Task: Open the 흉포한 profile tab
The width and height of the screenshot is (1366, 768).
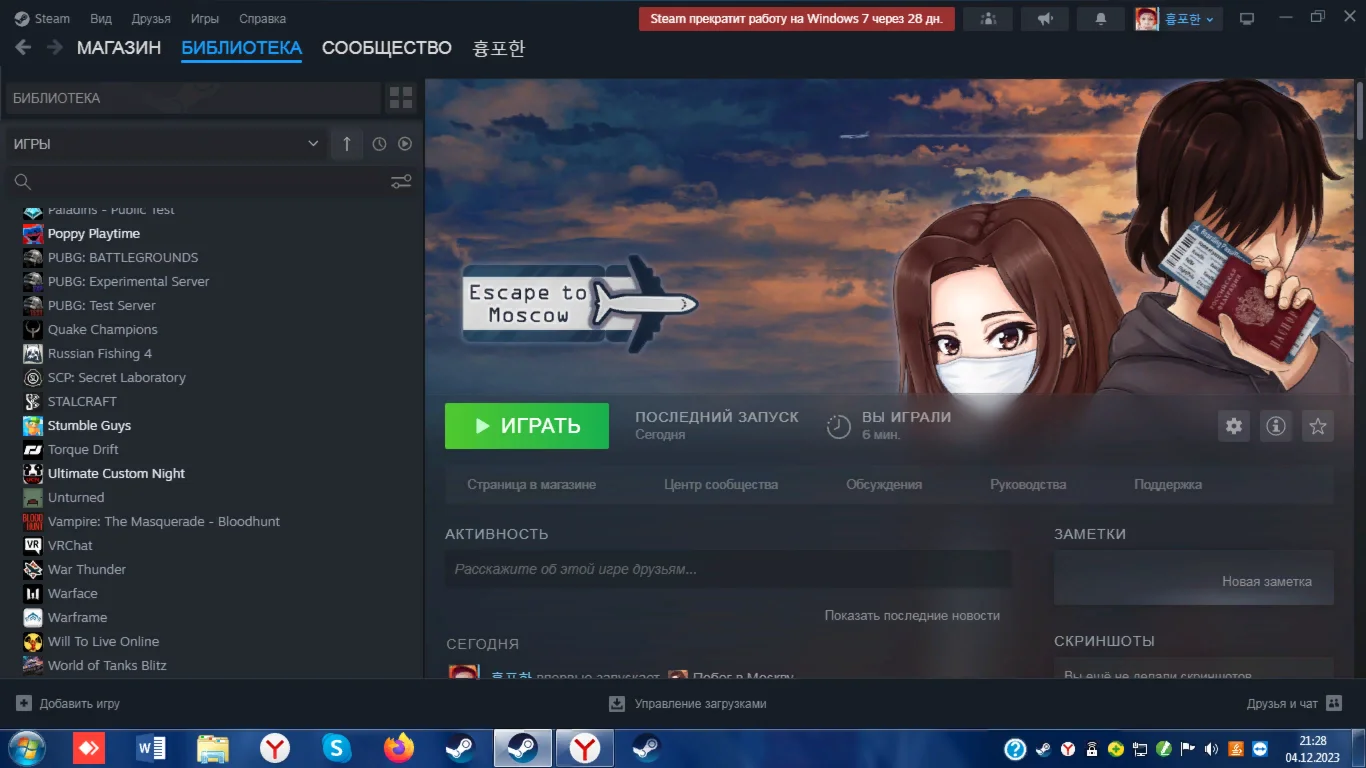Action: tap(499, 48)
